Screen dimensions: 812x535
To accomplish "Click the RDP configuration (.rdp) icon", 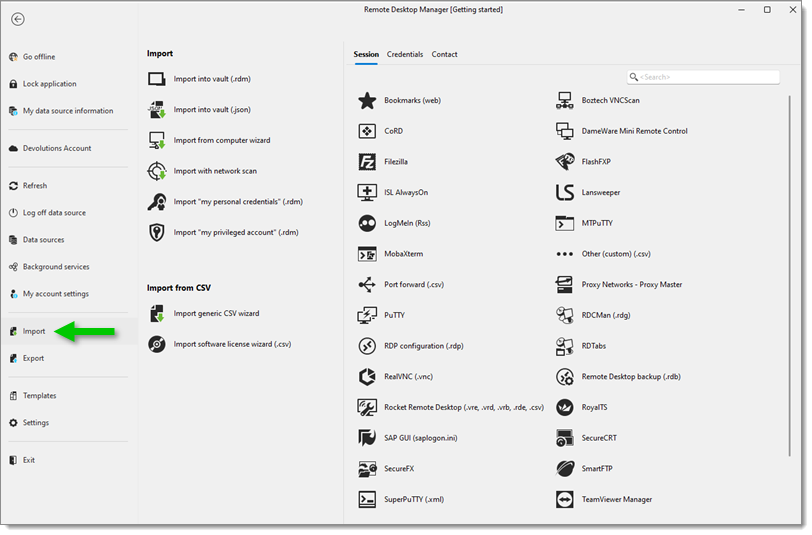I will point(367,346).
